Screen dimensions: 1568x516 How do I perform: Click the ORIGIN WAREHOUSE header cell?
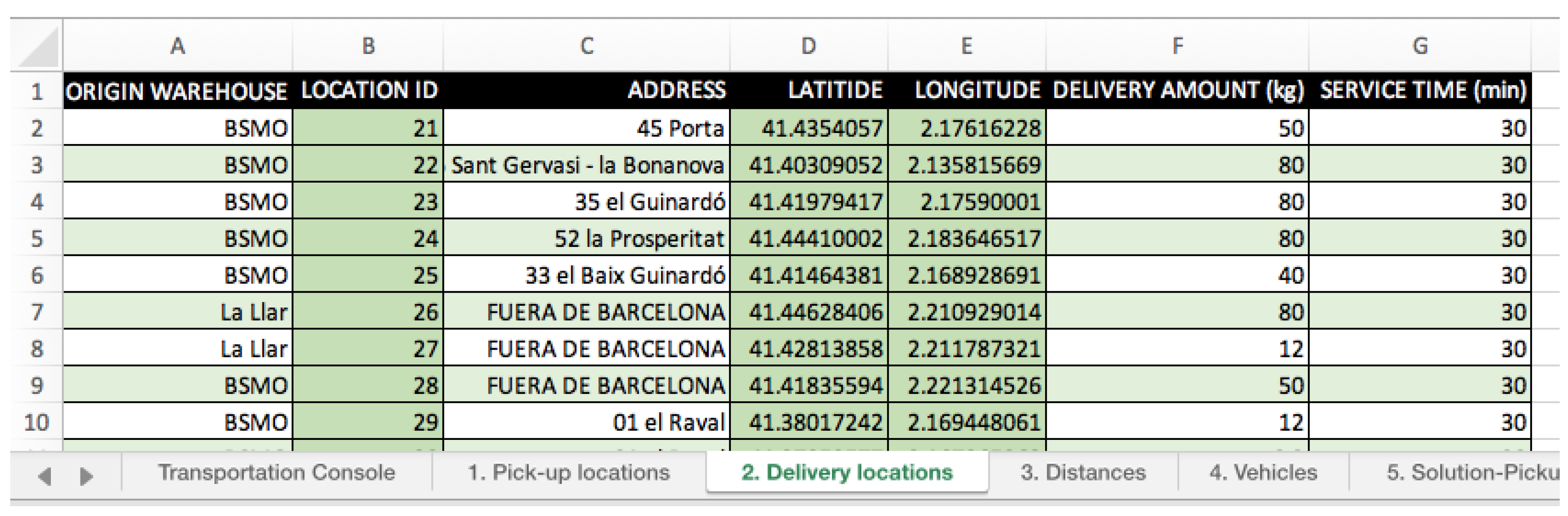point(178,91)
